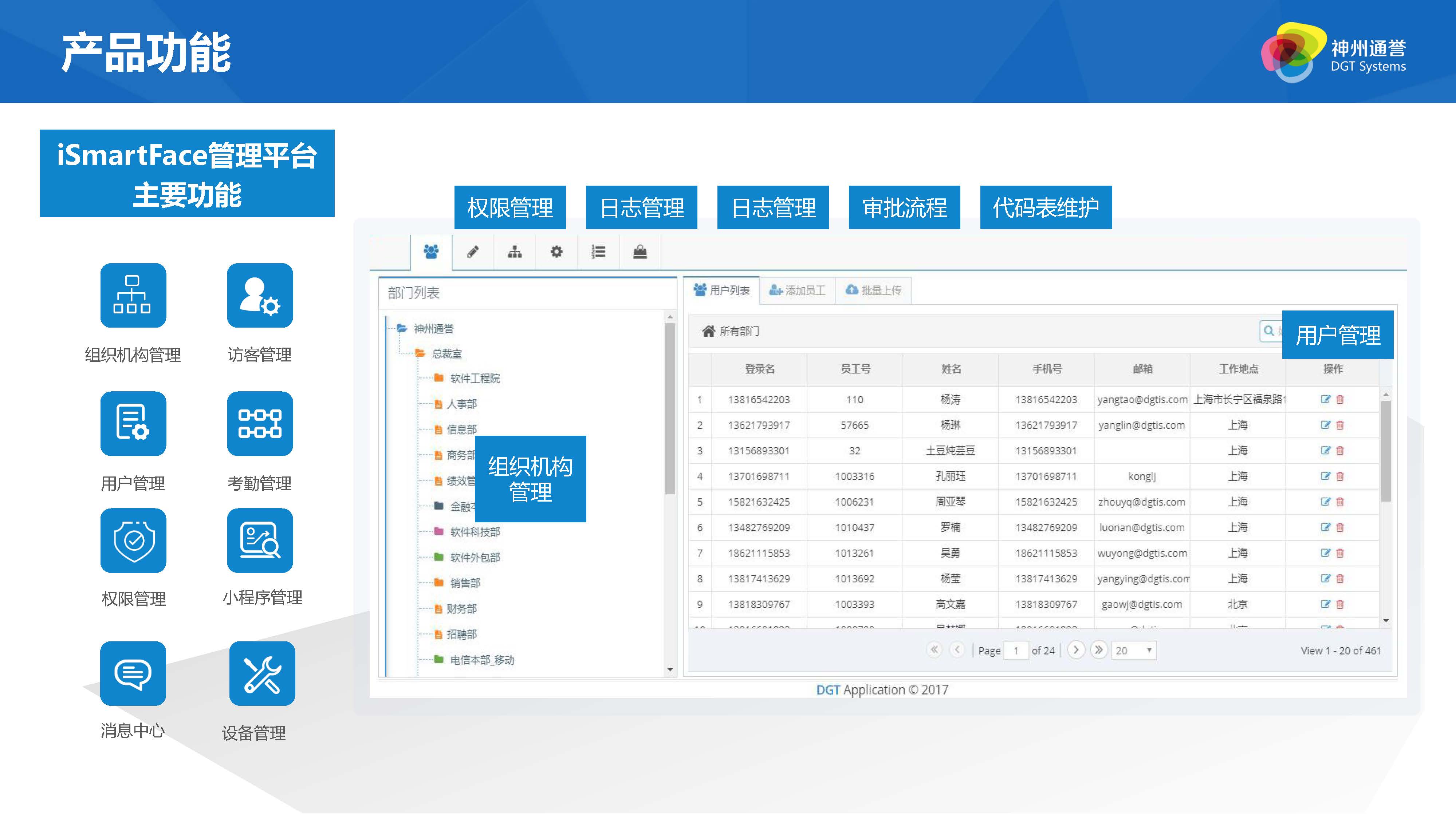Open the gear settings toolbar icon

point(556,252)
